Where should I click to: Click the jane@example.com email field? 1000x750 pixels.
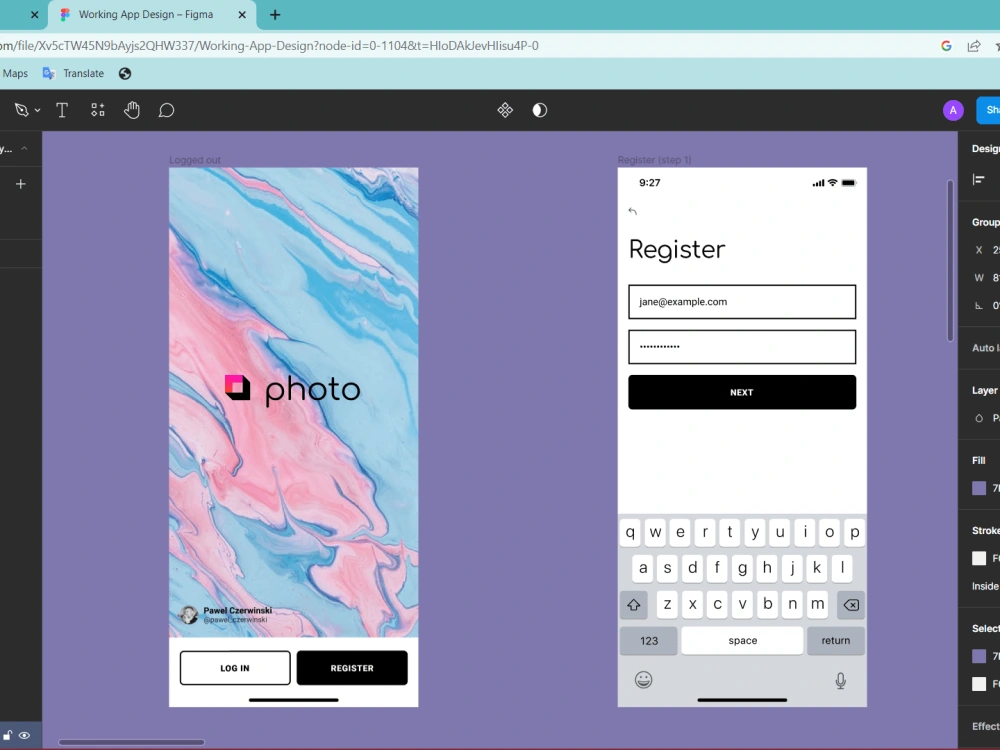742,302
